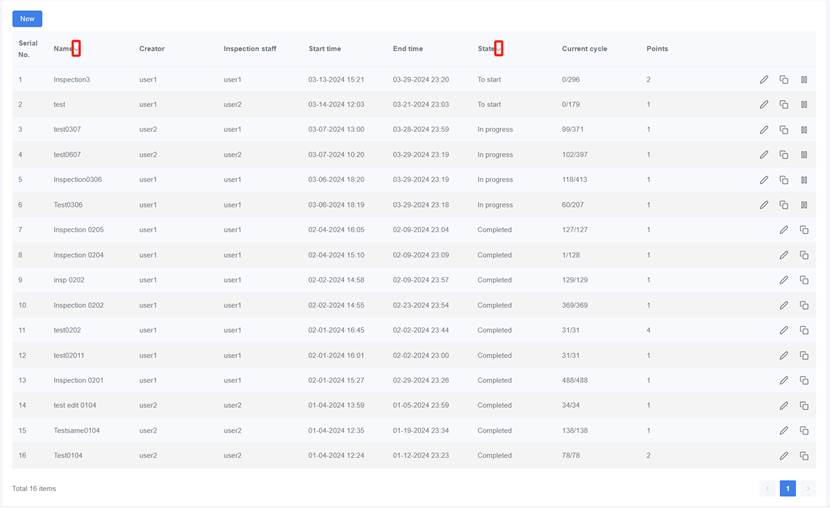The width and height of the screenshot is (830, 509).
Task: Edit the Inspection3 row with pencil icon
Action: click(764, 79)
